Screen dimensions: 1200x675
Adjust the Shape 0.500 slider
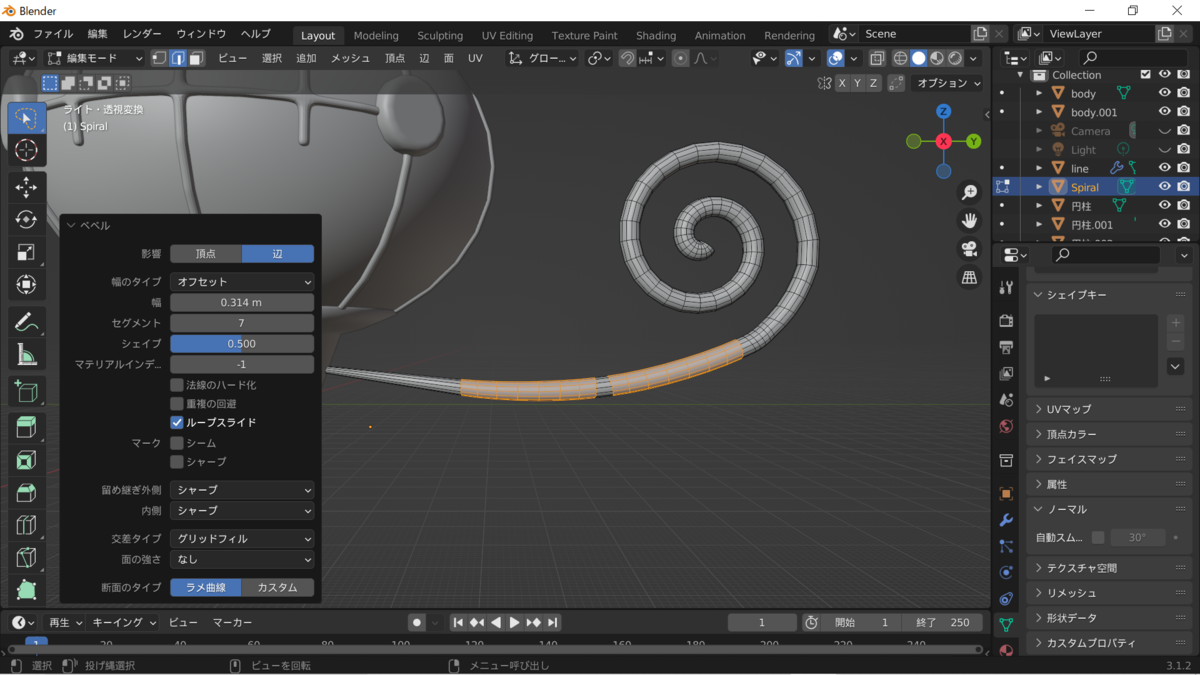[242, 343]
